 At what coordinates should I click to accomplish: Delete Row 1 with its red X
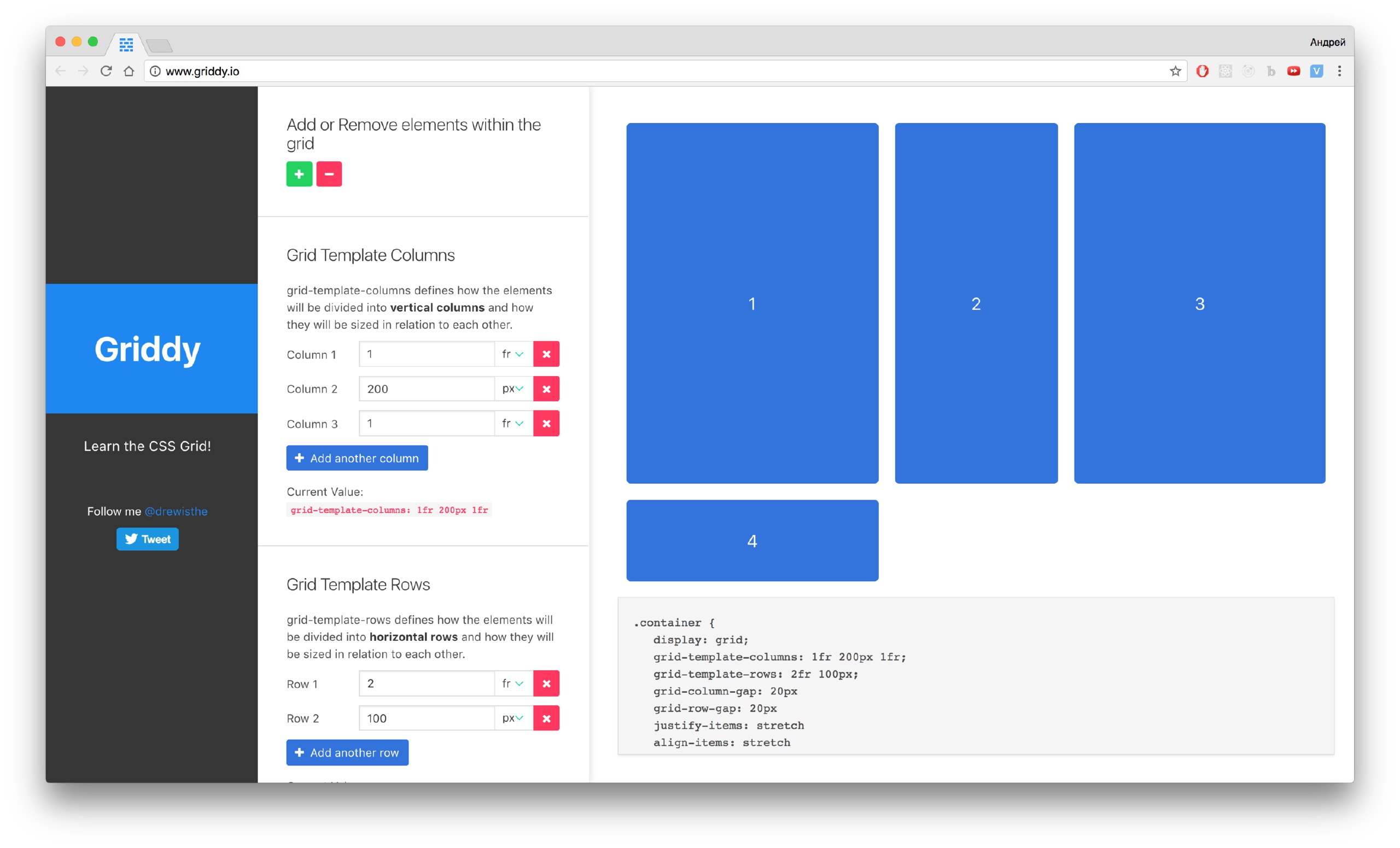click(x=546, y=683)
